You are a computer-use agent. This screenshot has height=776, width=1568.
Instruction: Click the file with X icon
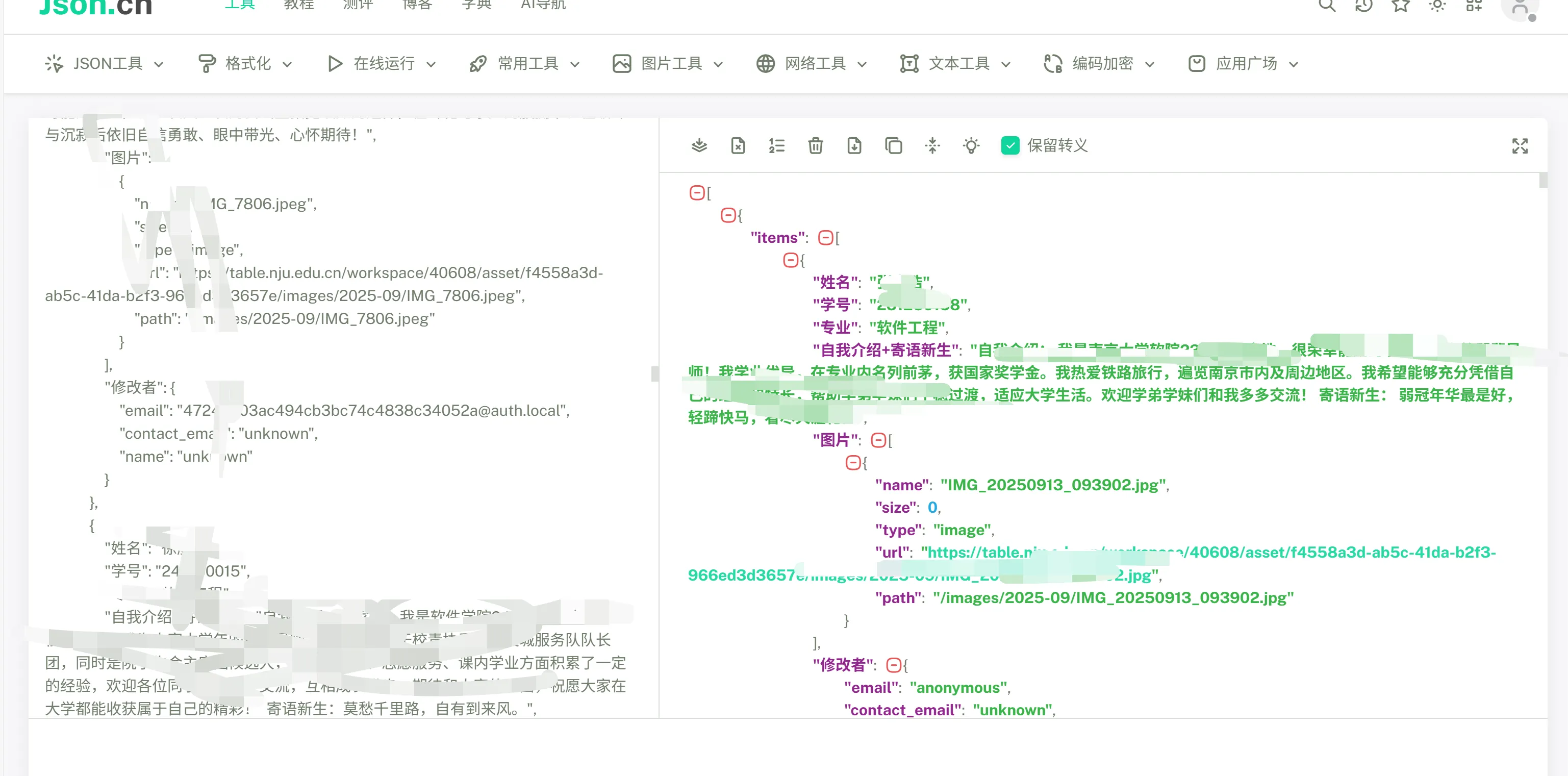[x=738, y=146]
